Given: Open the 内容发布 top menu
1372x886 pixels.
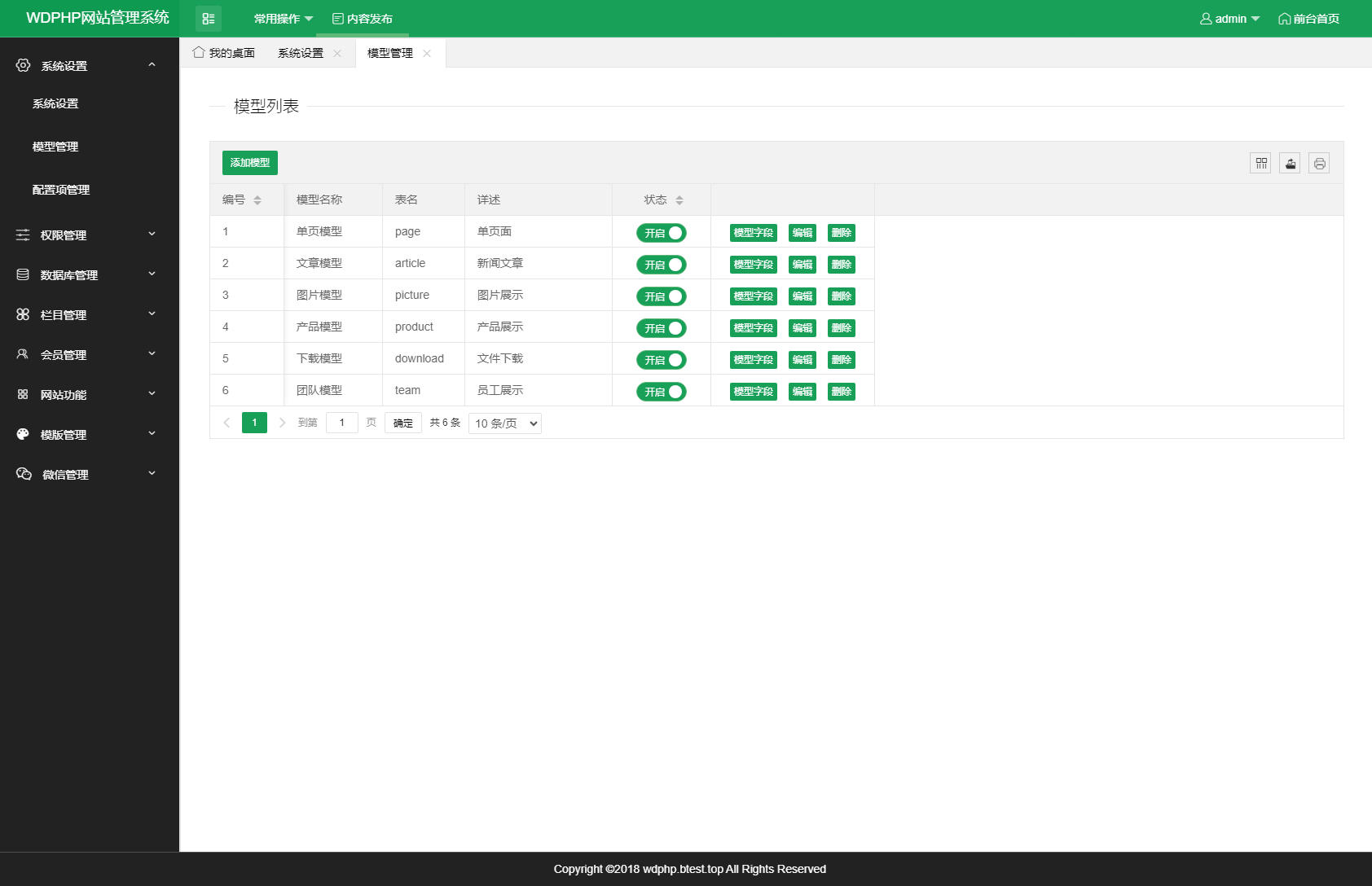Looking at the screenshot, I should click(x=363, y=19).
